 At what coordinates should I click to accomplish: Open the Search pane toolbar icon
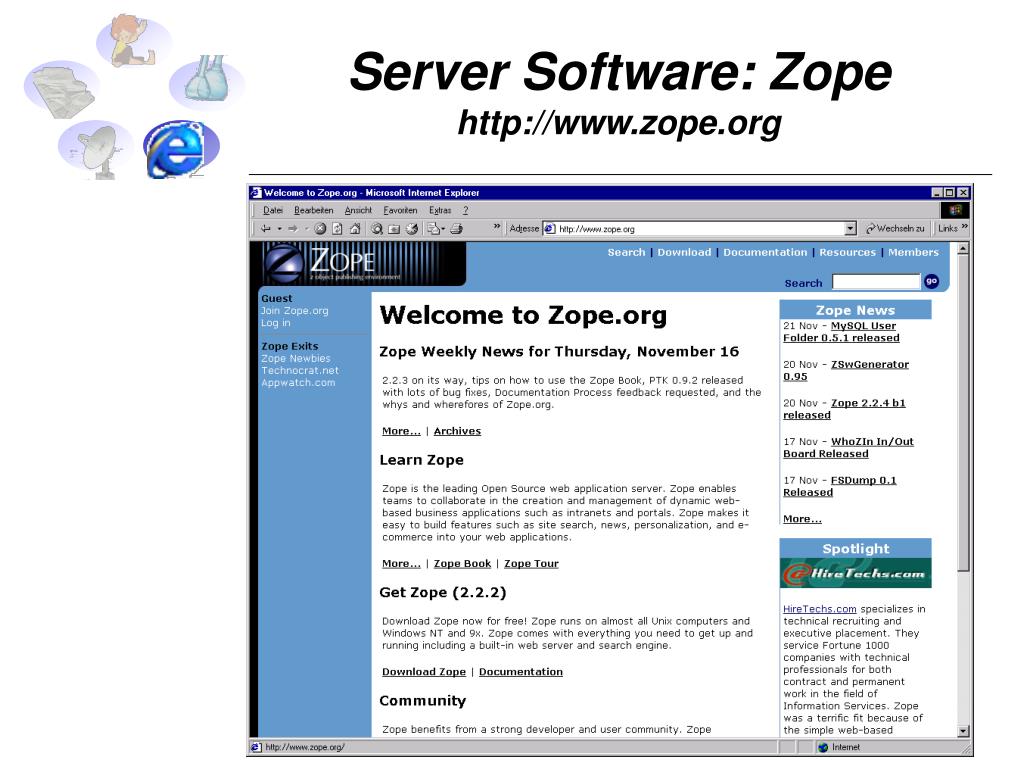[377, 229]
